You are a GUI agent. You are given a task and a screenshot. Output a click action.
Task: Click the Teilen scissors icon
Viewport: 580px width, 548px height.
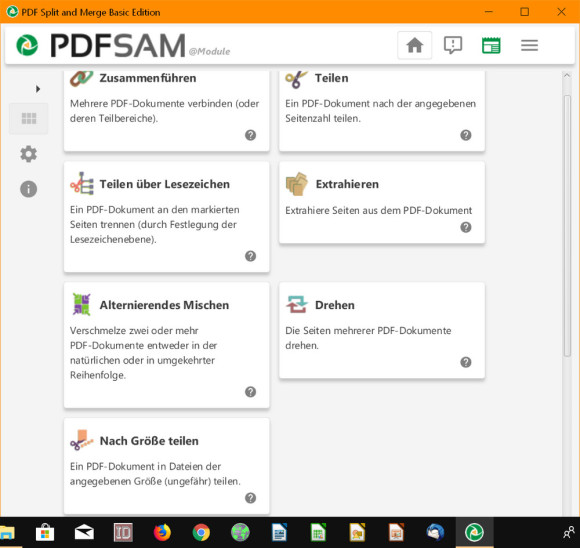tap(296, 79)
